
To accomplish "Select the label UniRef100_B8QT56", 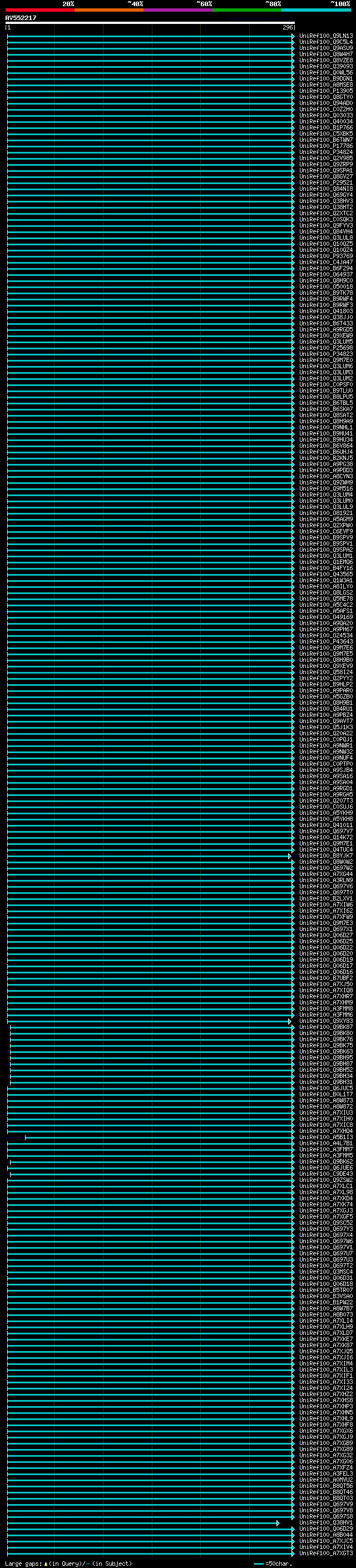I will (326, 1486).
